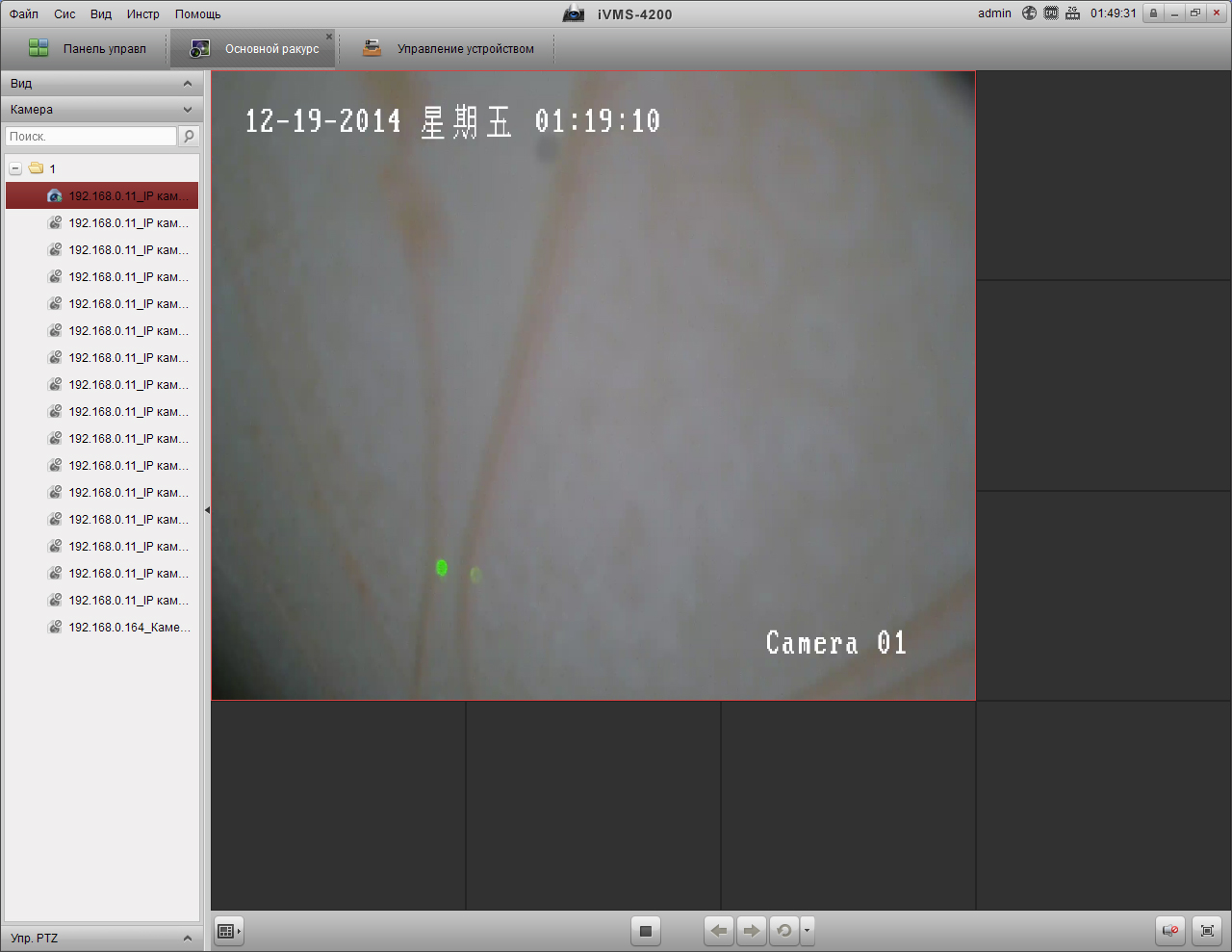Click the admin user name
This screenshot has height=952, width=1232.
click(994, 13)
